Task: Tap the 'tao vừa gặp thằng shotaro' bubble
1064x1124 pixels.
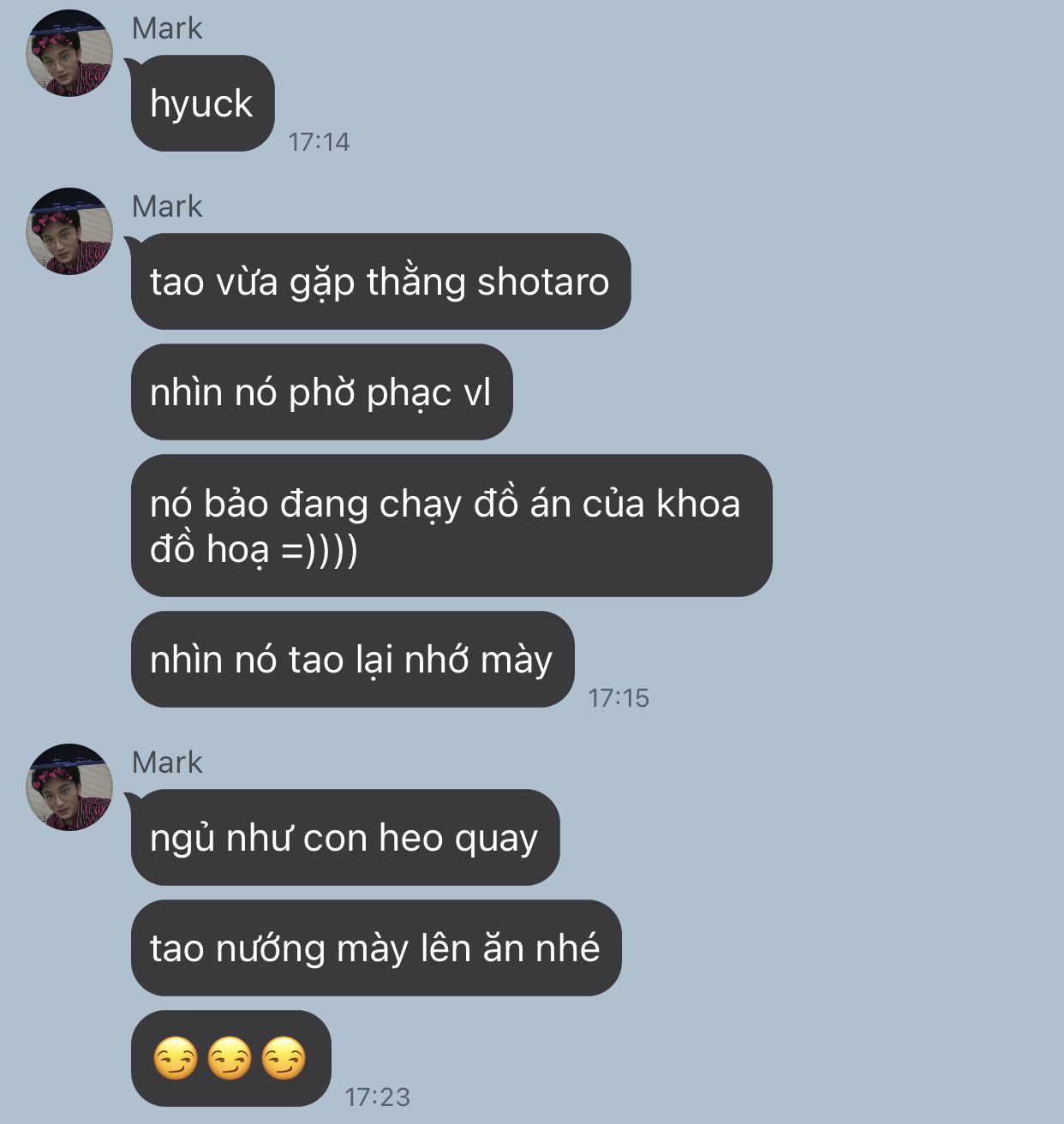Action: [x=380, y=281]
